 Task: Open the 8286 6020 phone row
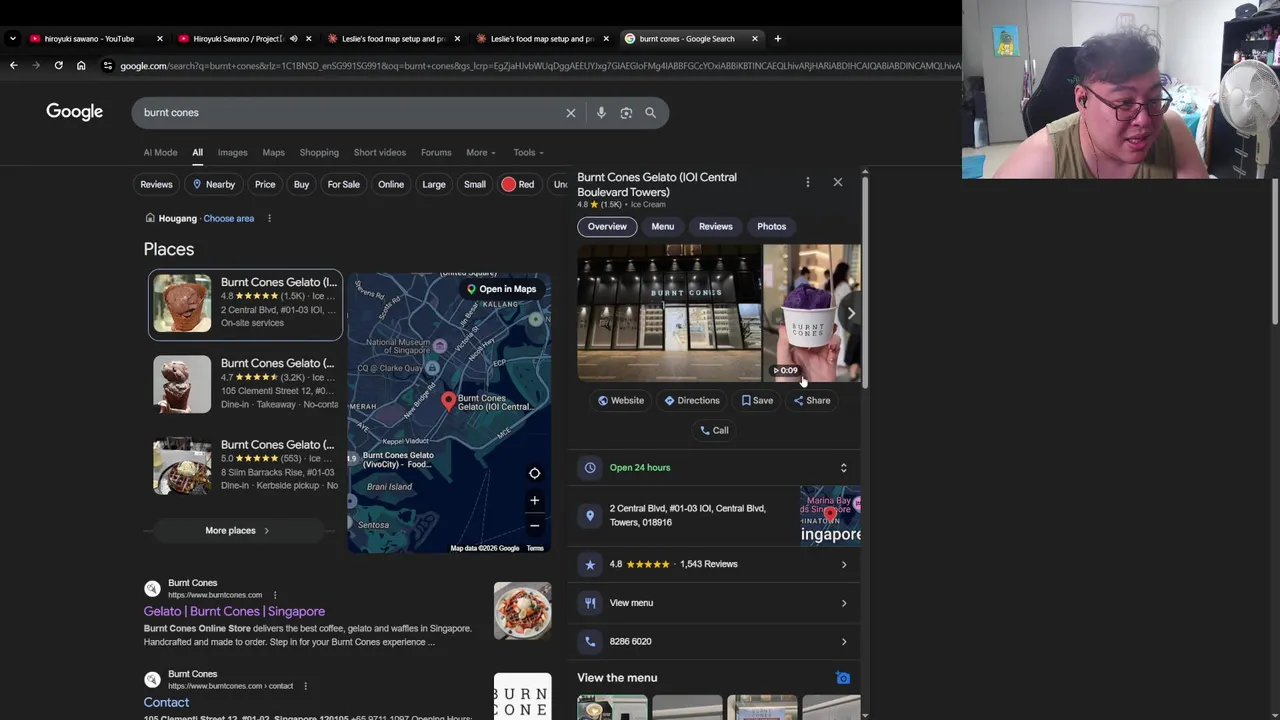(x=716, y=642)
